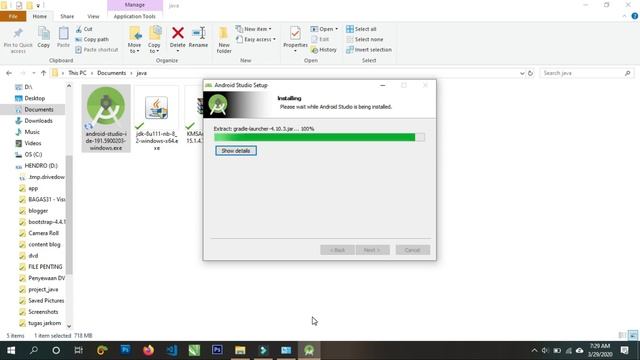
Task: Open the Move to dropdown
Action: 134,48
